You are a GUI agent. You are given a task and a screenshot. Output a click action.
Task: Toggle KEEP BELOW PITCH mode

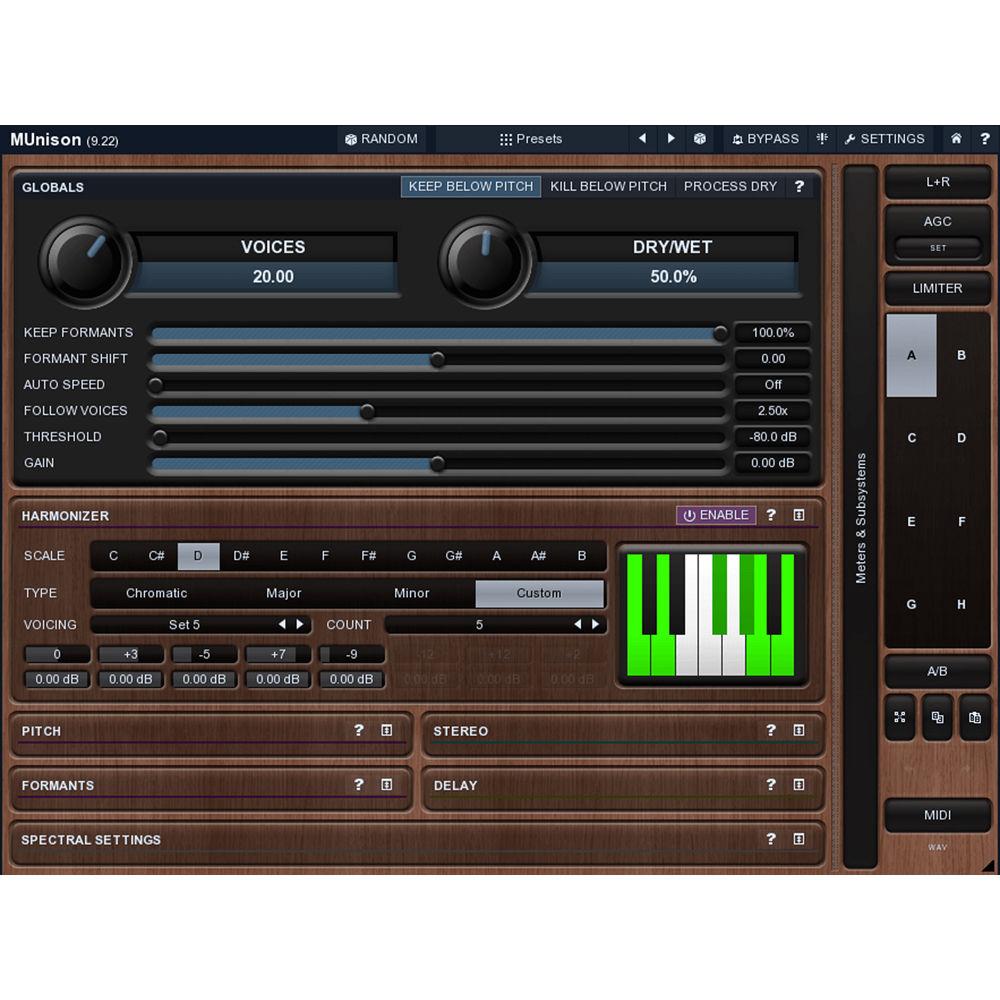(x=470, y=186)
